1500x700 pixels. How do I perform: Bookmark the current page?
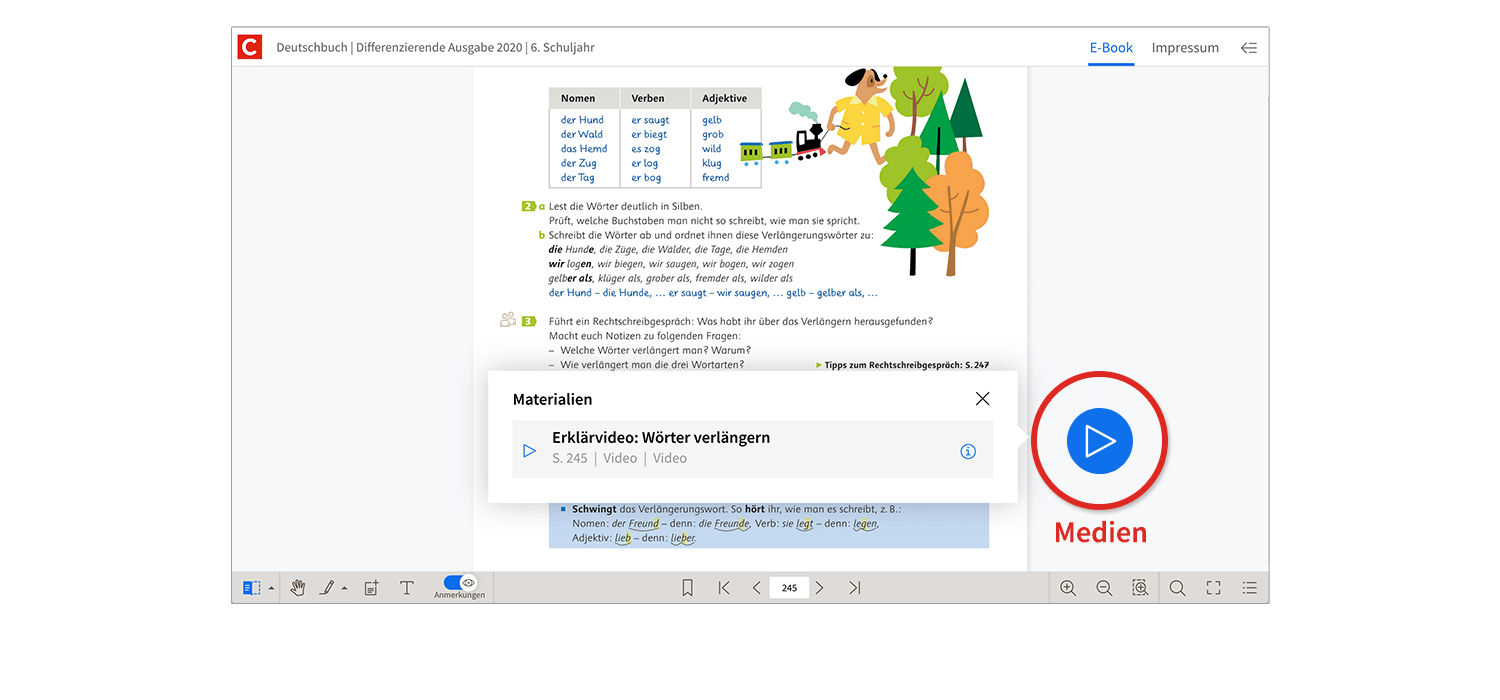[687, 588]
